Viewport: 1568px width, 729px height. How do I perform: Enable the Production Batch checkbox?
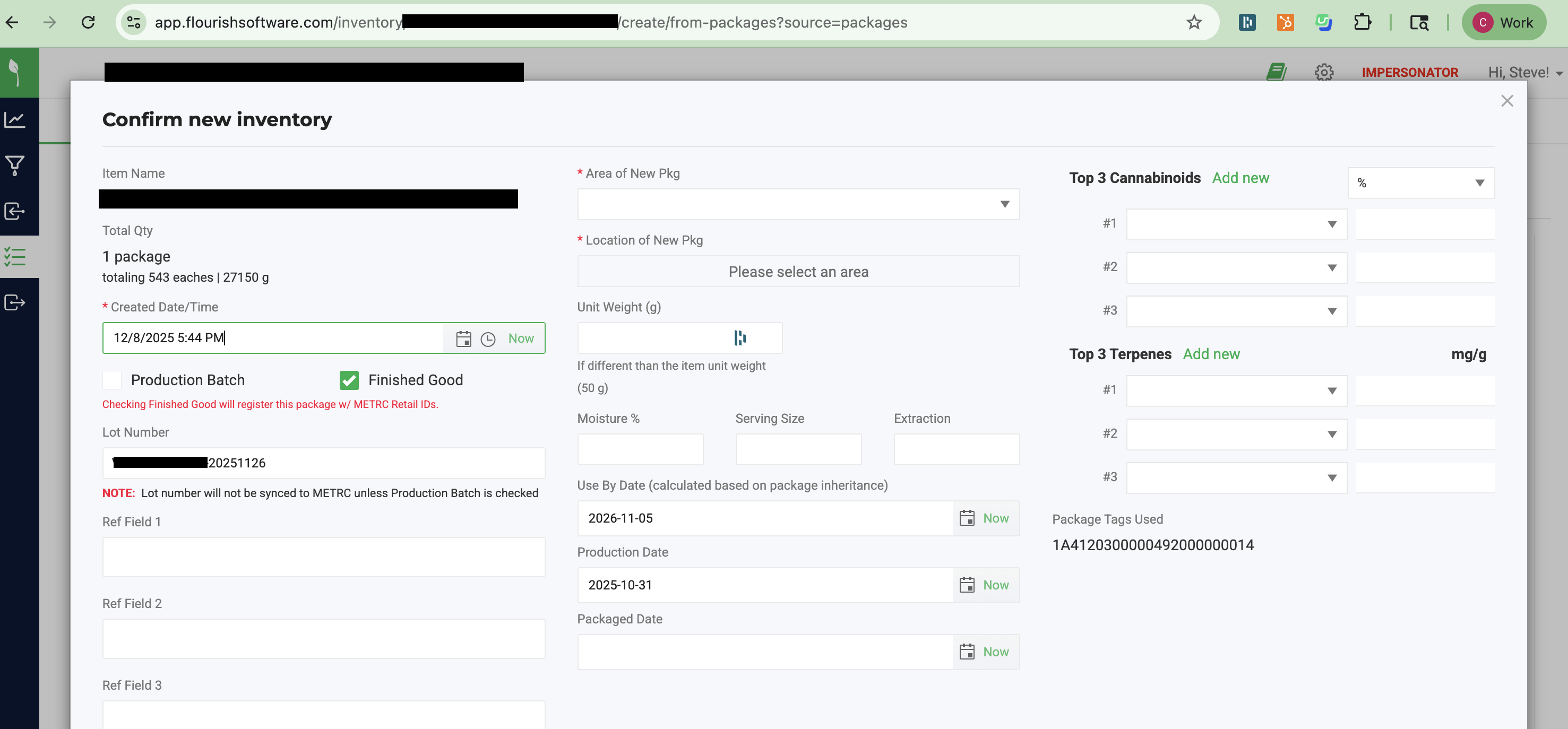coord(112,380)
